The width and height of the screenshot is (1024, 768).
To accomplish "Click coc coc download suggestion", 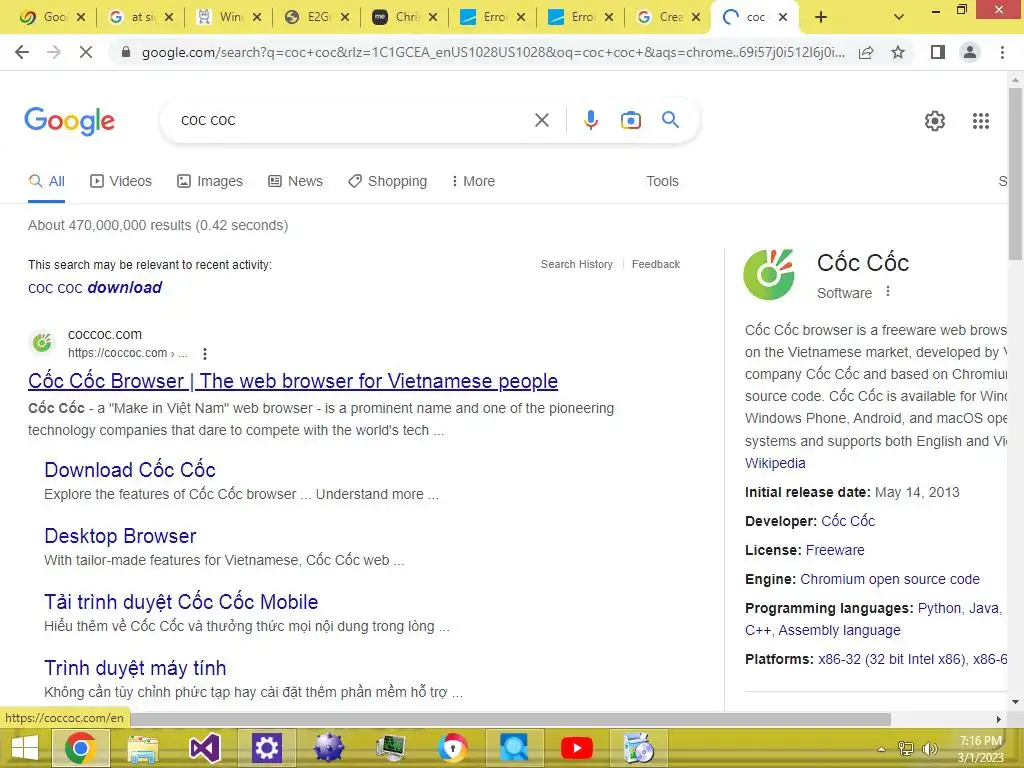I will coord(95,287).
